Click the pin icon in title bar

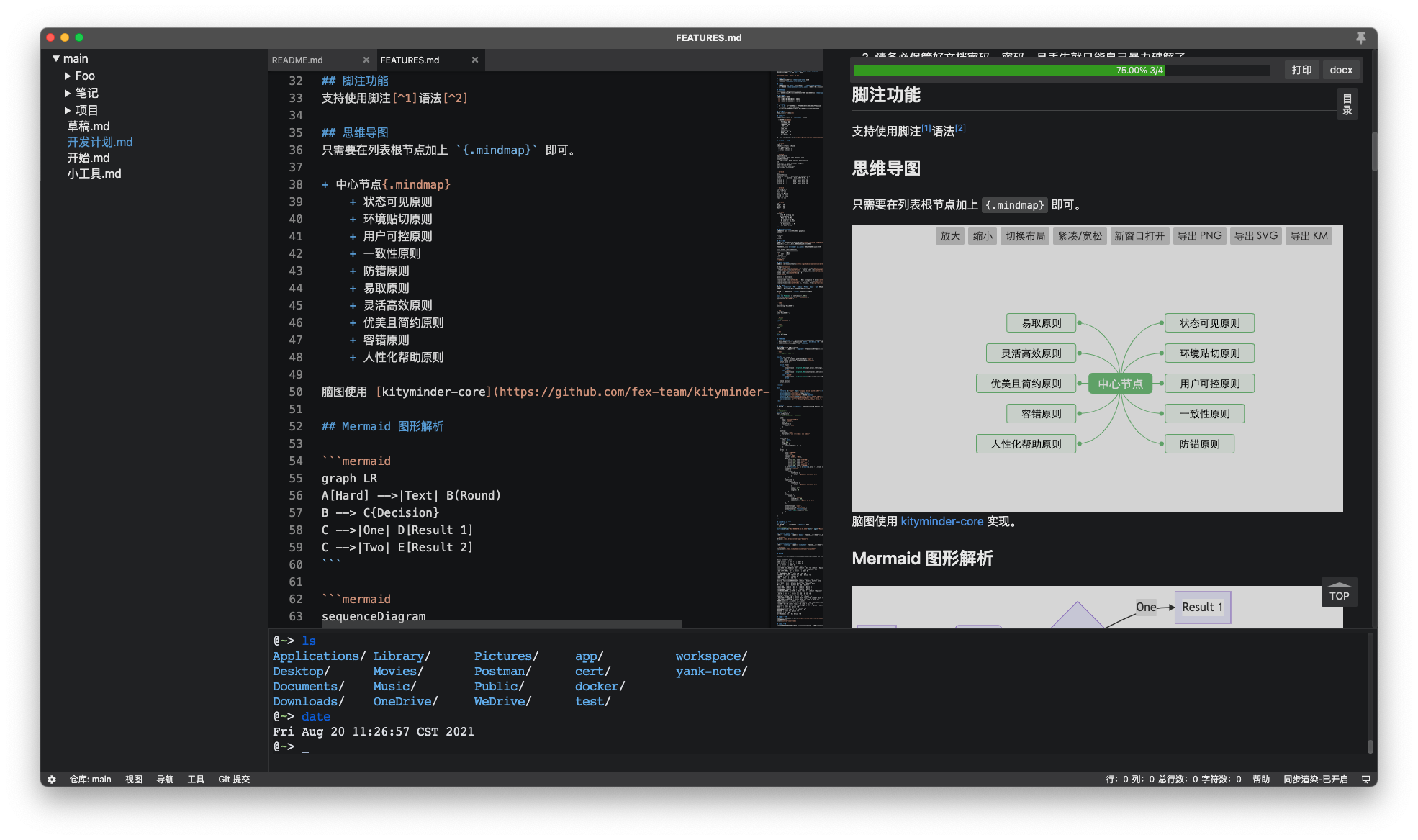point(1360,37)
